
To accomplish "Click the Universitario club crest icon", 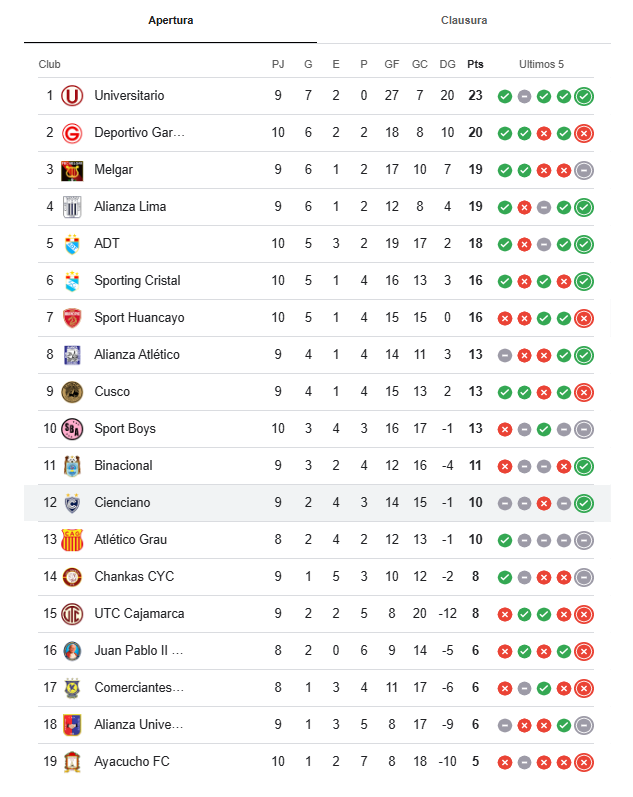I will tap(72, 96).
